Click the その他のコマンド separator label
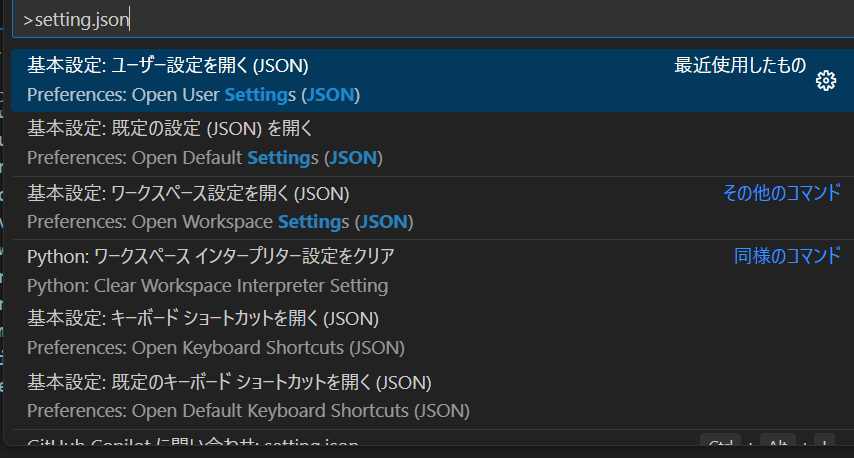854x458 pixels. [x=781, y=193]
